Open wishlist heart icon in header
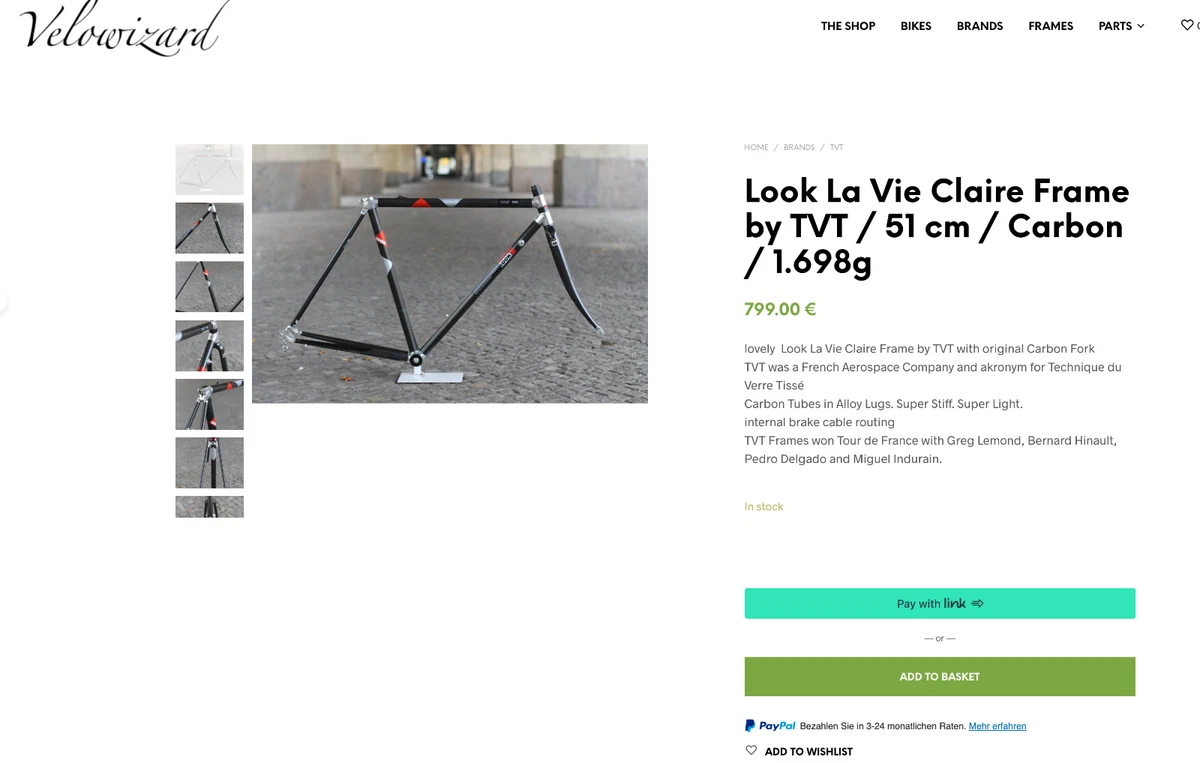The image size is (1200, 763). (x=1187, y=25)
